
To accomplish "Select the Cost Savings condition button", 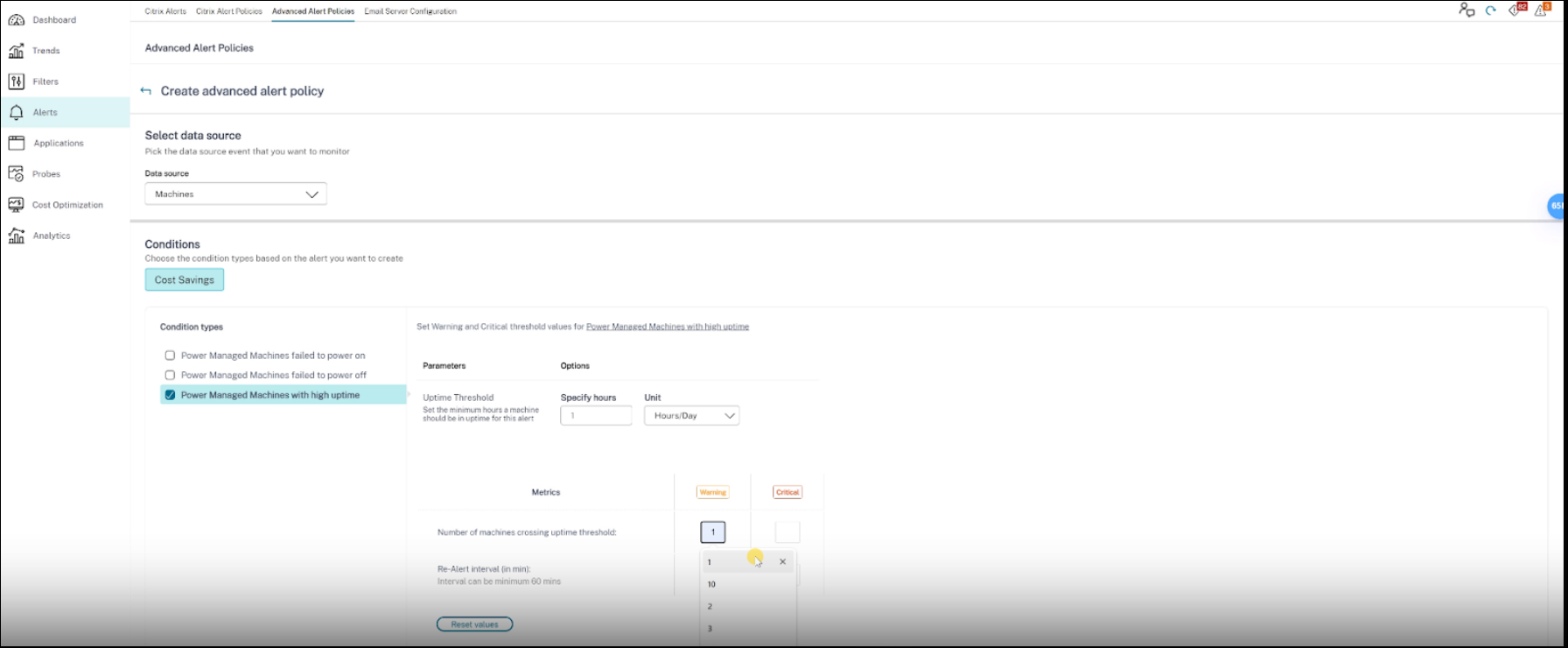I will click(x=185, y=279).
